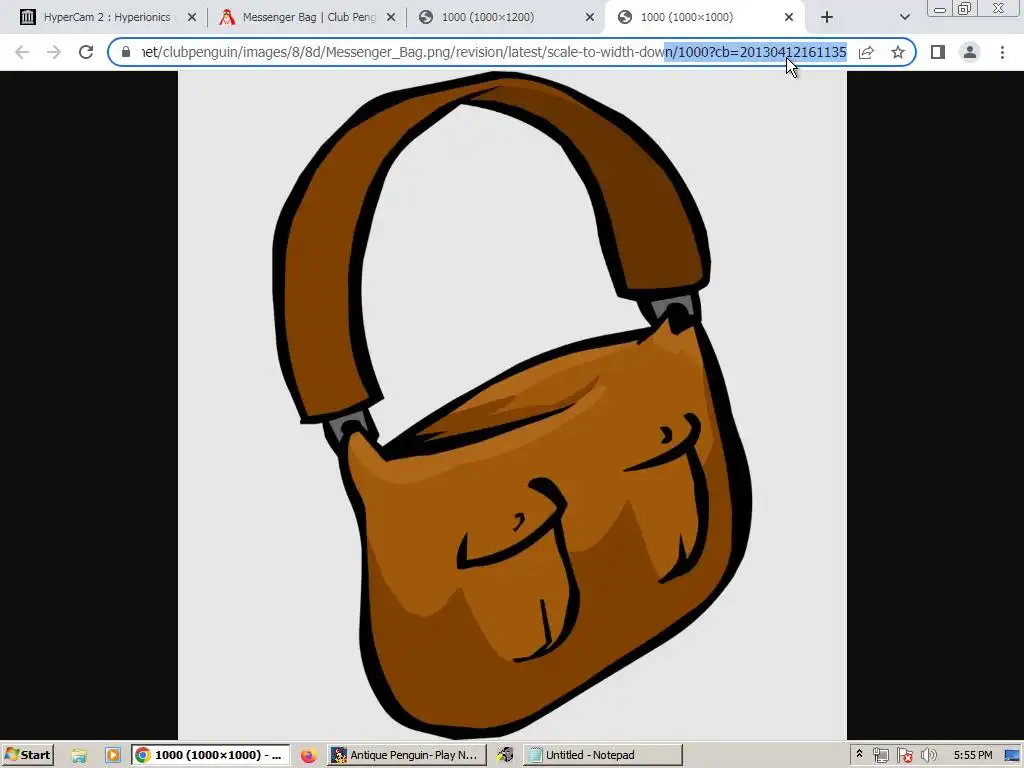Share this page using share icon
The height and width of the screenshot is (768, 1024).
click(866, 52)
